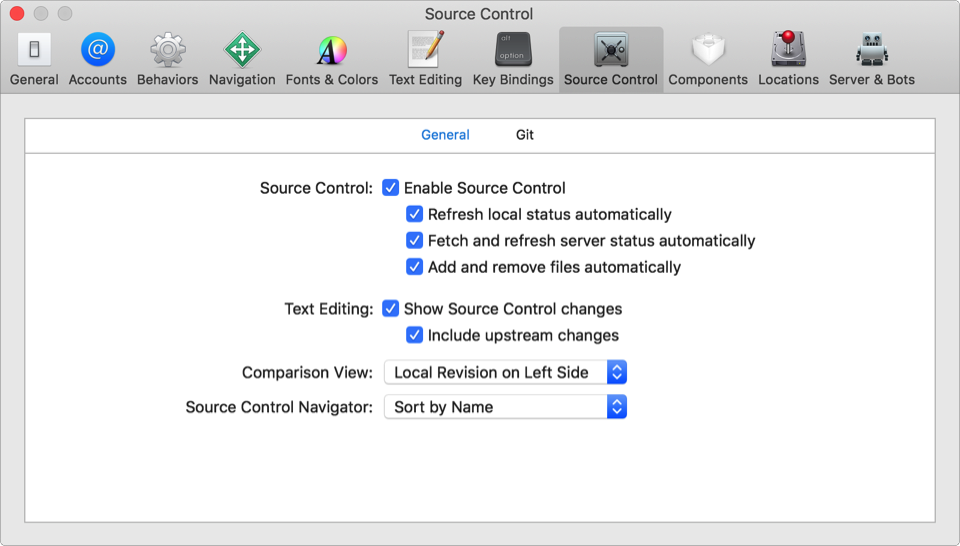Open Navigation preferences icon
The image size is (960, 546).
coord(242,50)
